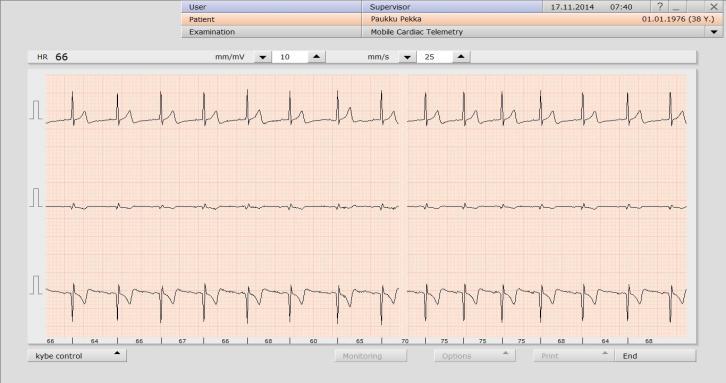Click the bottom lead calibration pulse icon
726x383 pixels.
pyautogui.click(x=36, y=285)
